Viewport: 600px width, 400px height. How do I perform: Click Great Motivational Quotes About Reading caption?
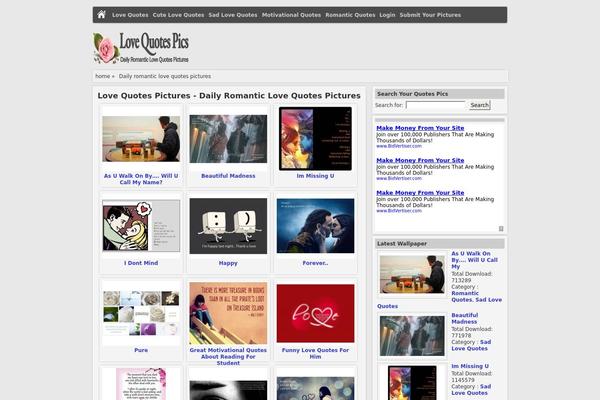tap(228, 356)
